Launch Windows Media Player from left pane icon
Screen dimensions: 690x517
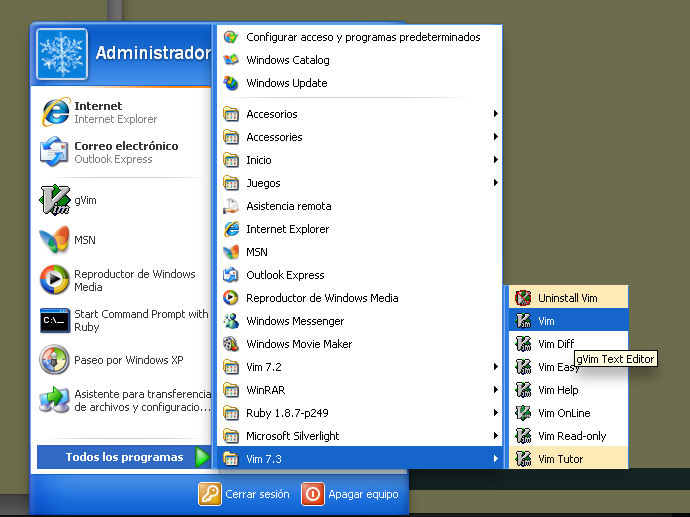[54, 280]
